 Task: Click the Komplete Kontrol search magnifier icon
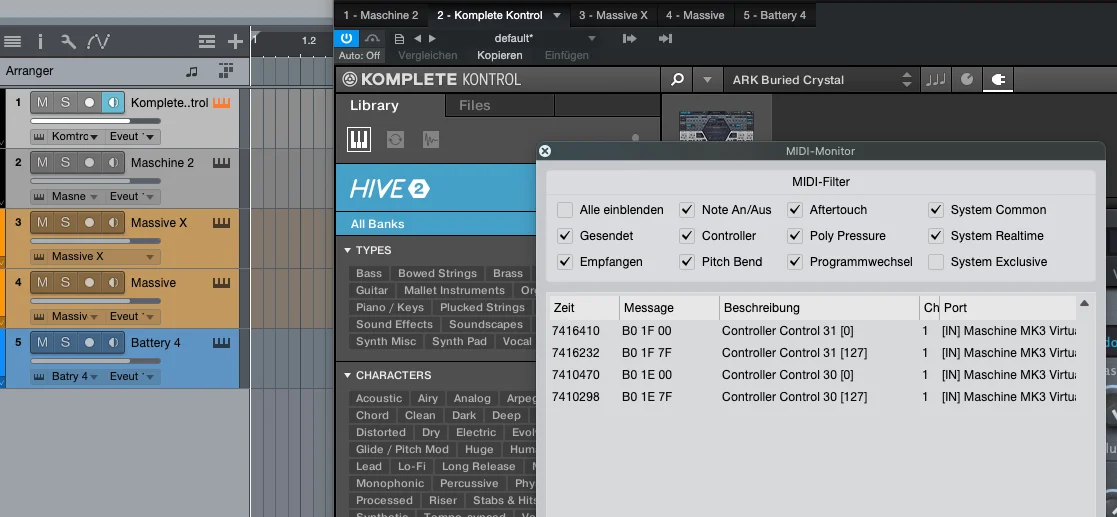(677, 80)
